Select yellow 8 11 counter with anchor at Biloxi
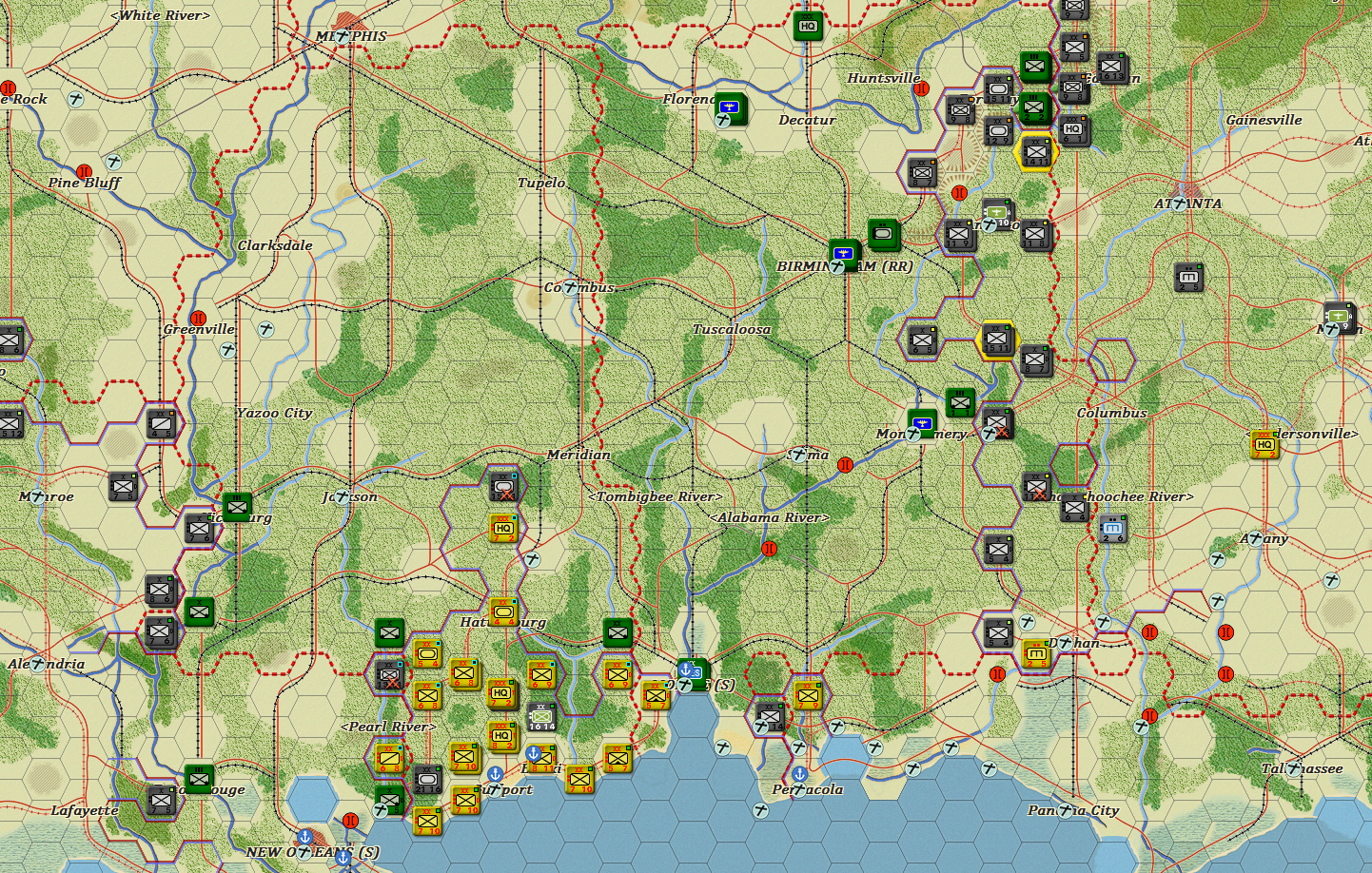 [x=540, y=758]
